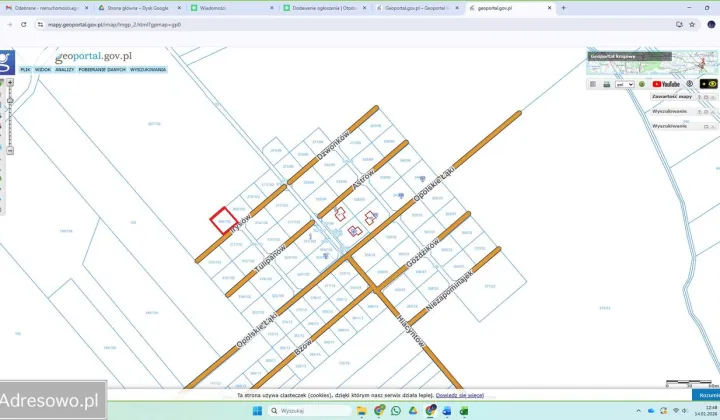Open the PLIK menu

click(25, 69)
